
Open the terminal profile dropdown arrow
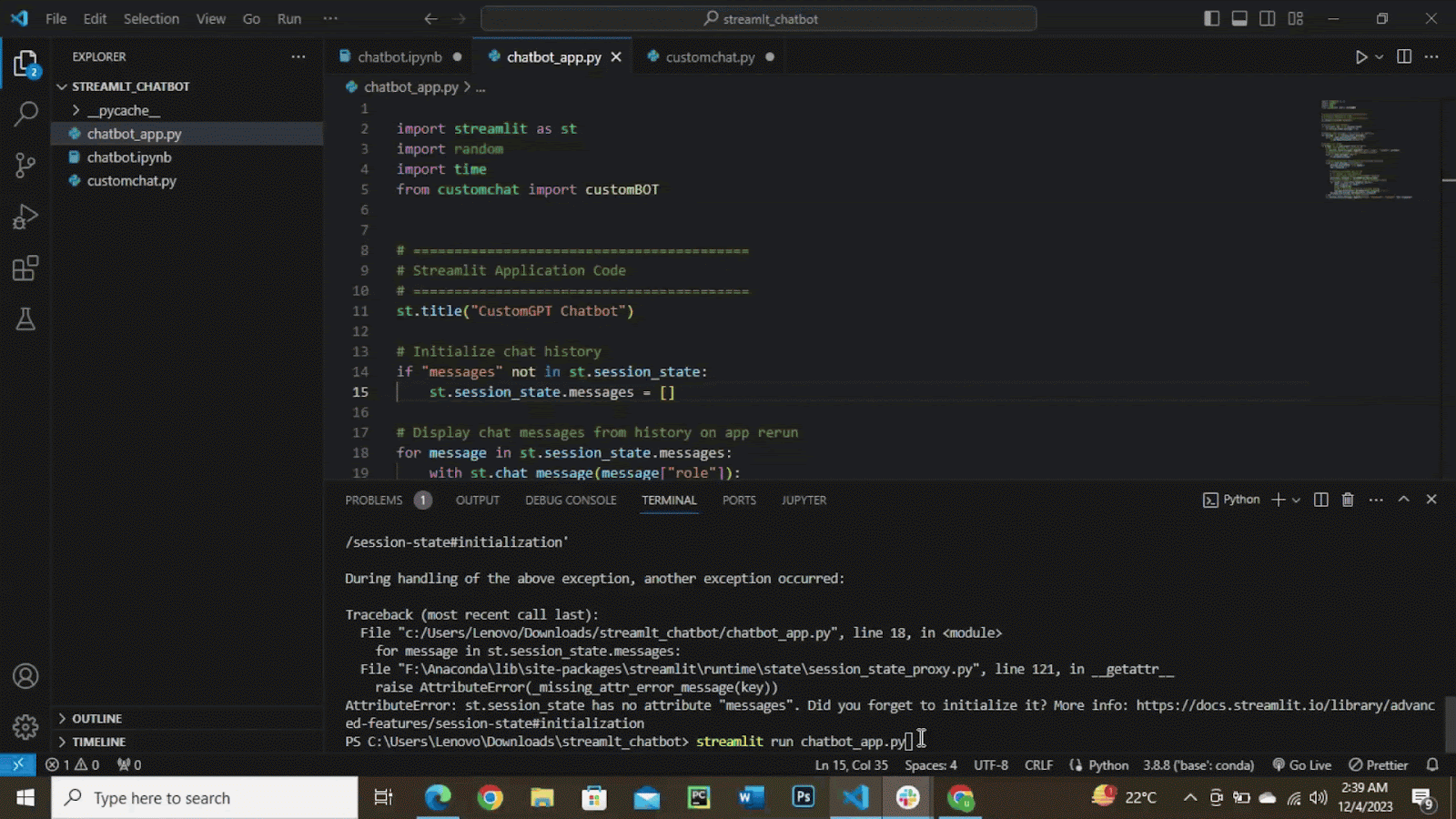coord(1297,500)
